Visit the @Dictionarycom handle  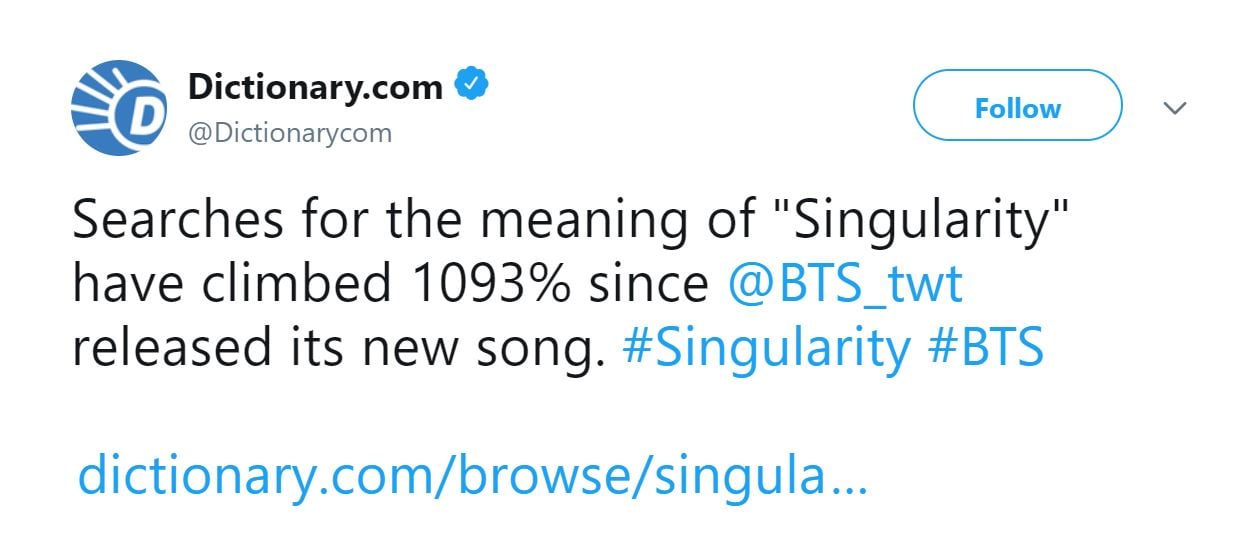[x=290, y=133]
